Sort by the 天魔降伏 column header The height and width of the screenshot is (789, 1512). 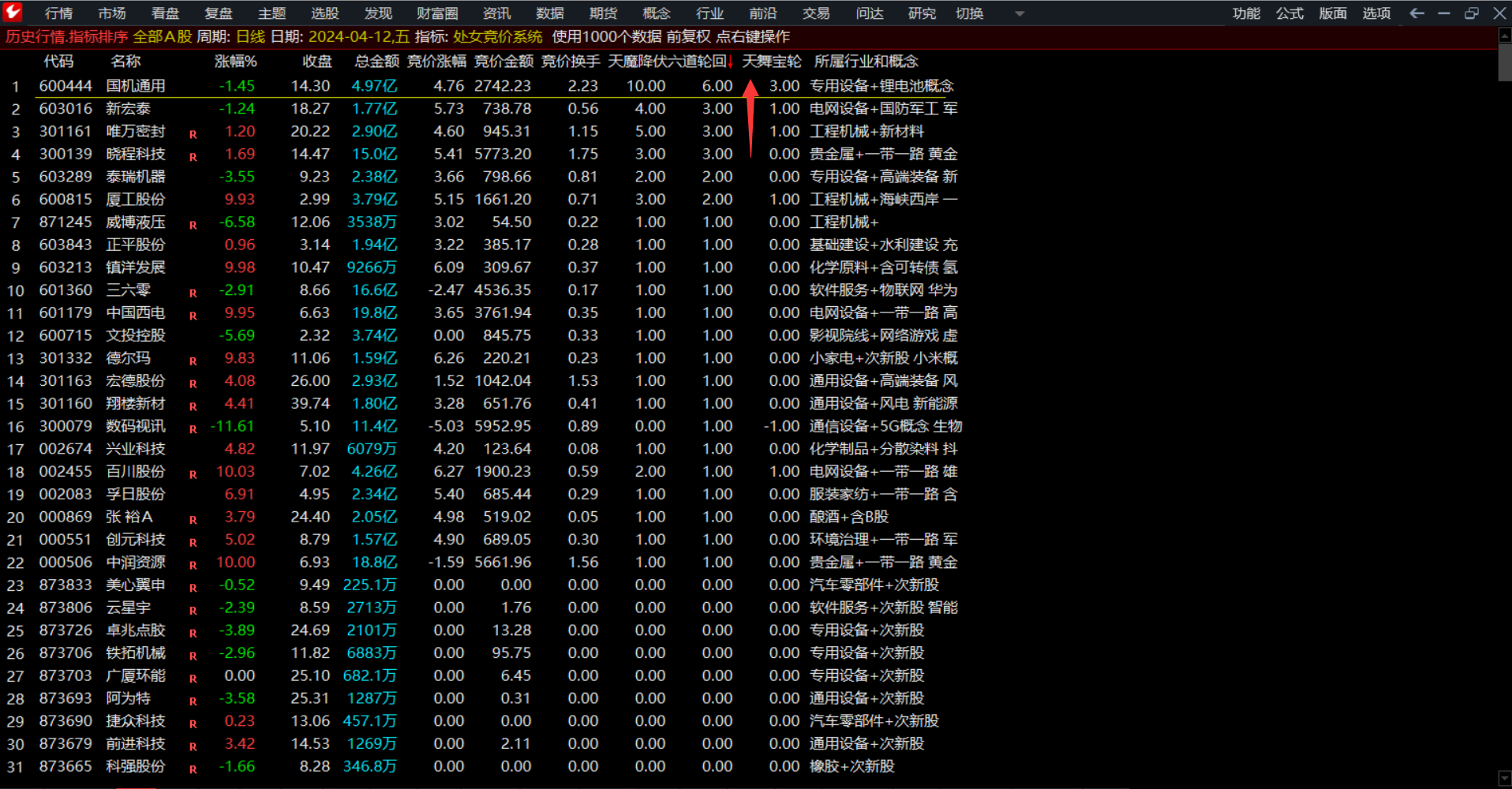638,62
